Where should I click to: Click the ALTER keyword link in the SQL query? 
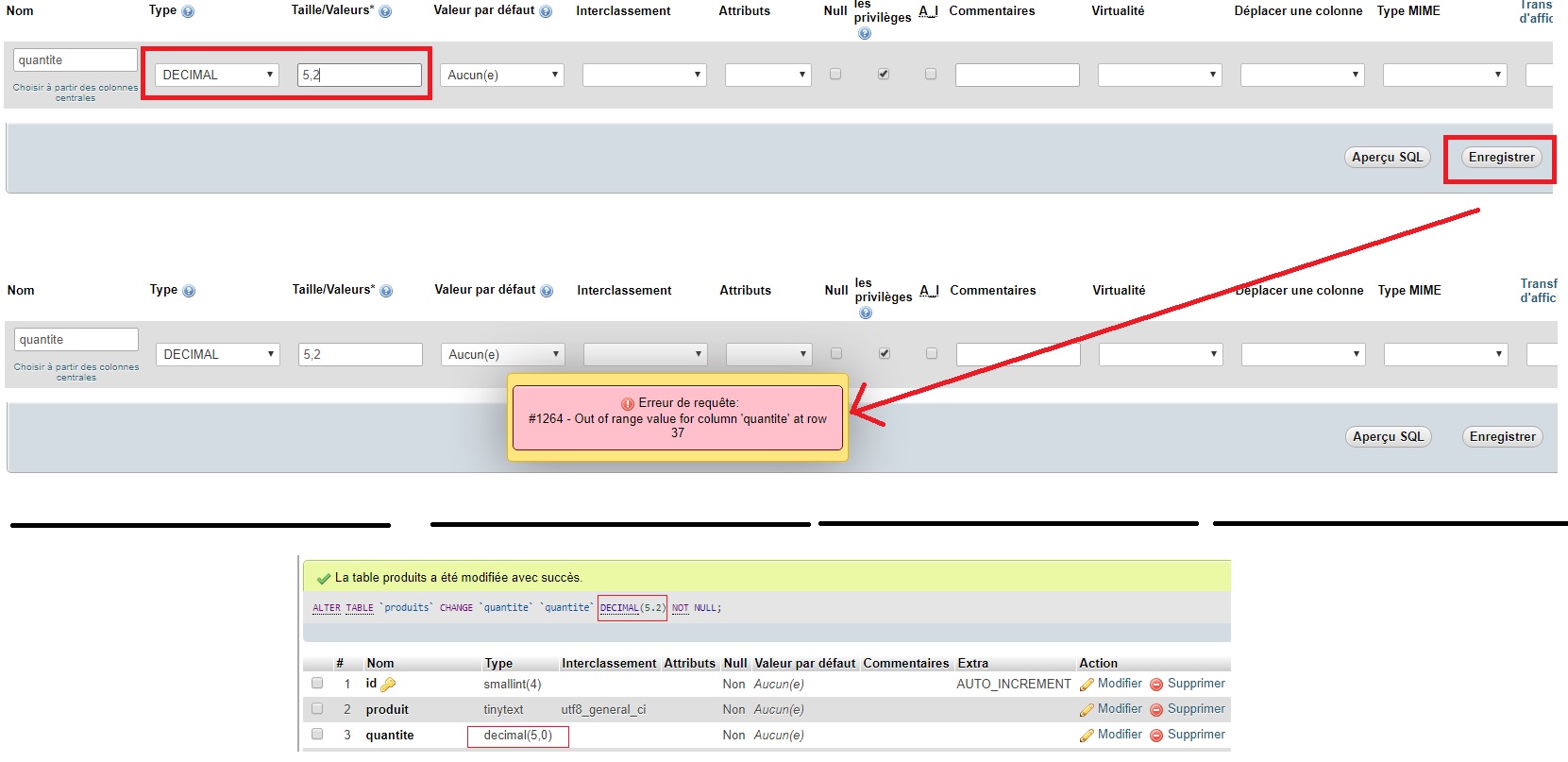pyautogui.click(x=327, y=608)
